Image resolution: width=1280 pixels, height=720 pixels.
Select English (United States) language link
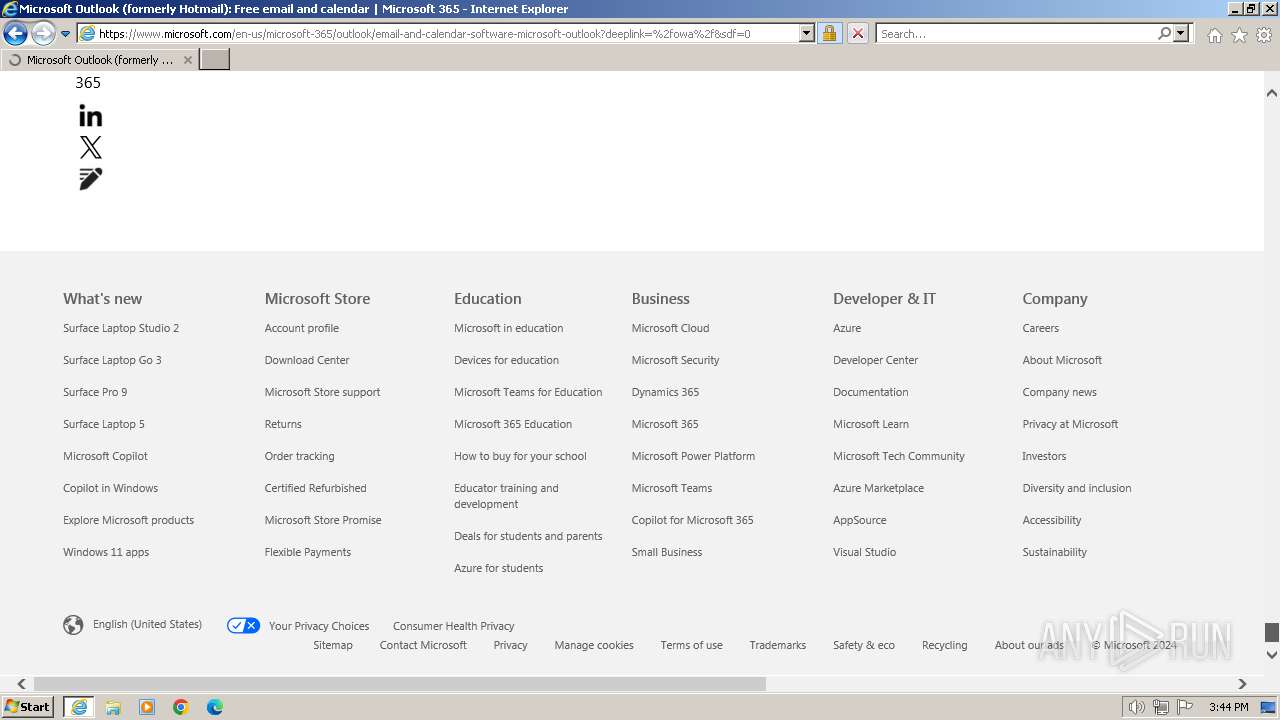pyautogui.click(x=147, y=624)
